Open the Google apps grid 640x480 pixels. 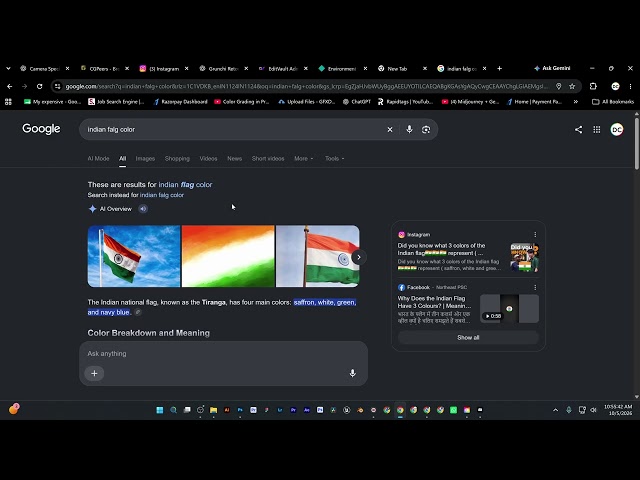pyautogui.click(x=597, y=129)
